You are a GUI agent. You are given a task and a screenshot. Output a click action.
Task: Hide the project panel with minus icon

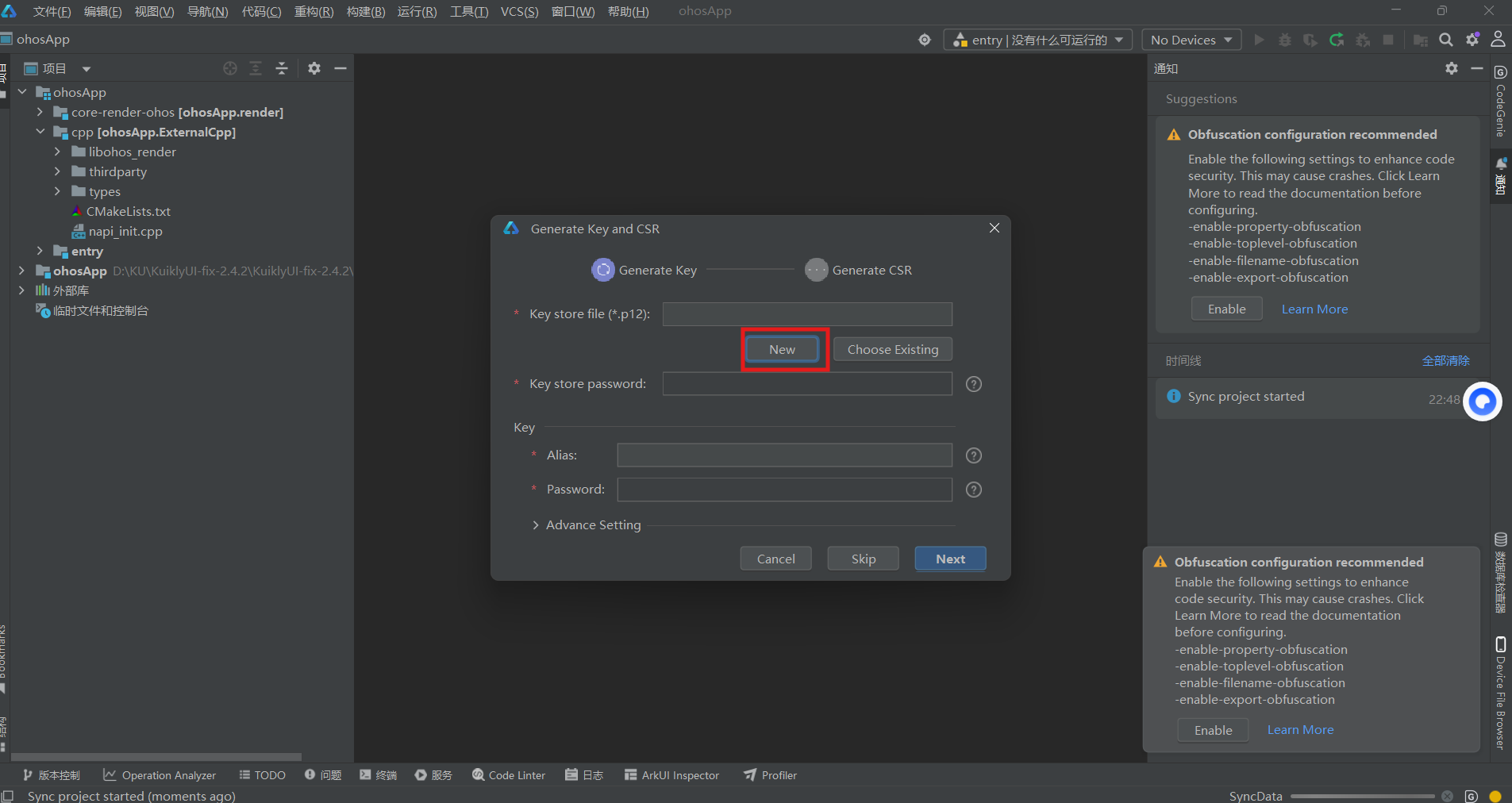point(340,68)
